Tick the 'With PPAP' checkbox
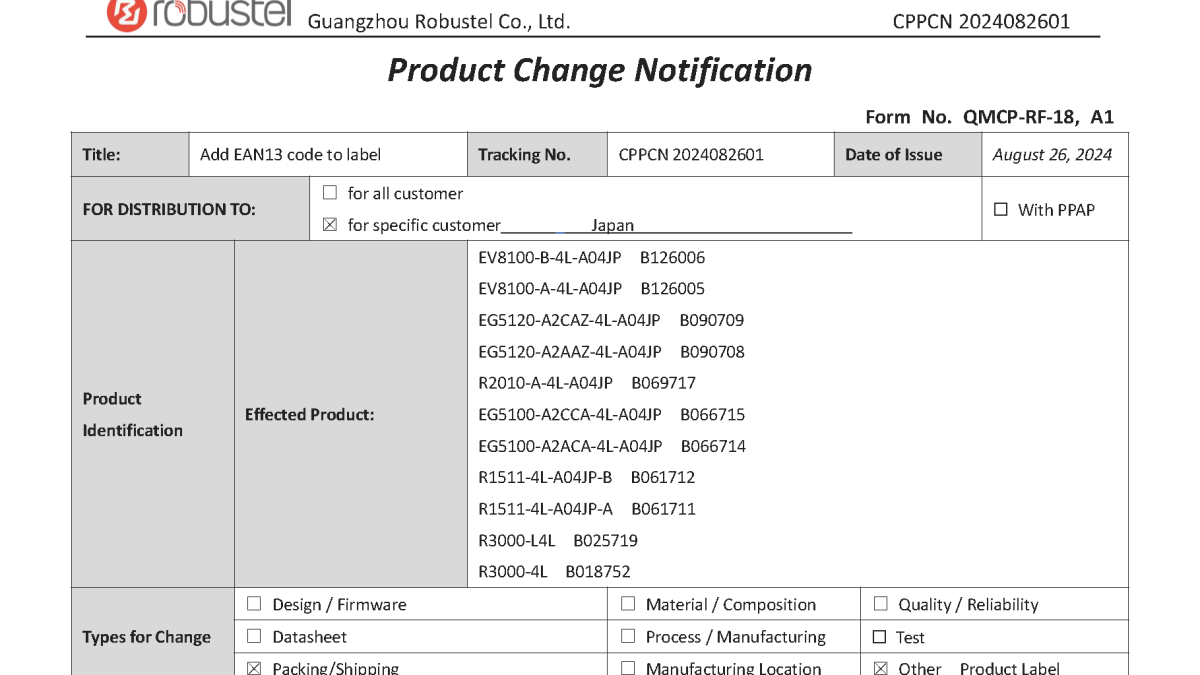 tap(1001, 209)
